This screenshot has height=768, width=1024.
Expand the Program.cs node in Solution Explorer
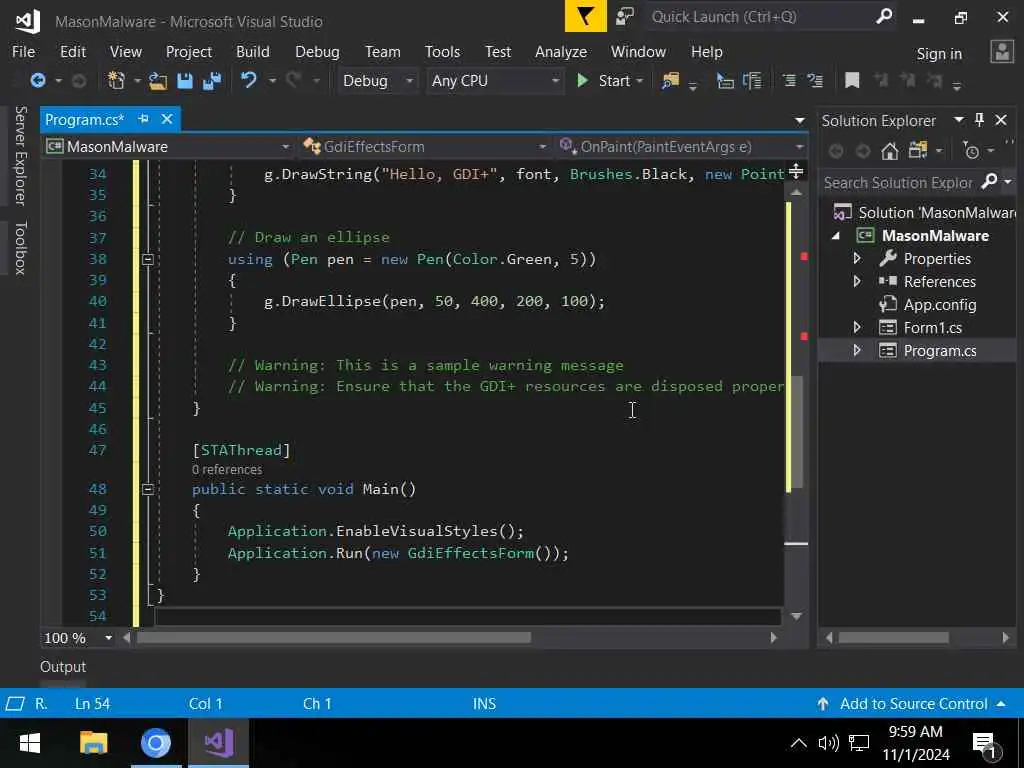857,351
